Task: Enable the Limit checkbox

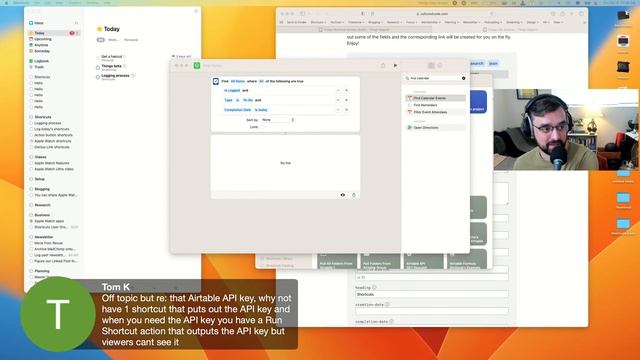Action: click(x=262, y=127)
